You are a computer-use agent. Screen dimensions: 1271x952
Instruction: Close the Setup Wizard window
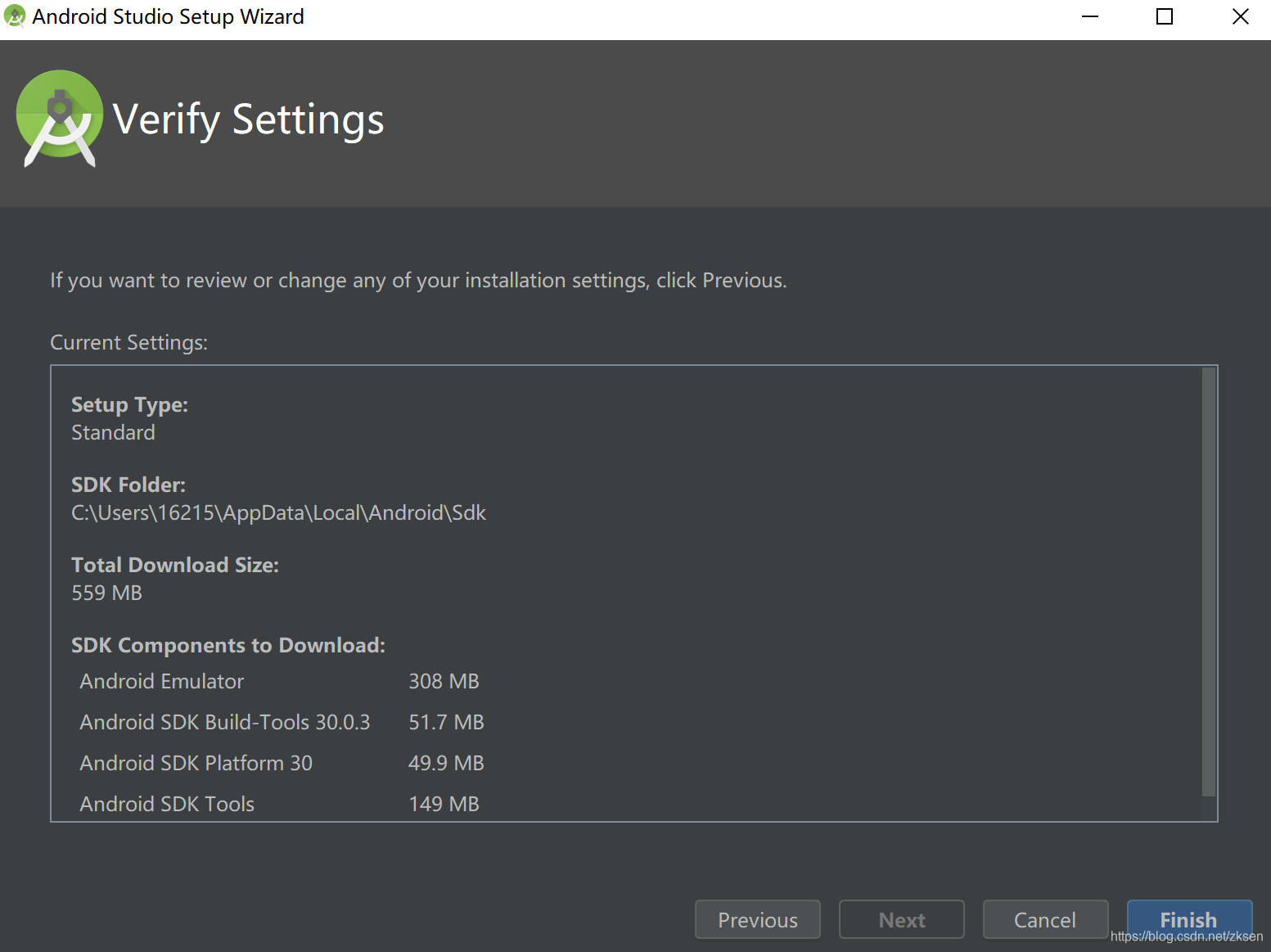[x=1241, y=16]
